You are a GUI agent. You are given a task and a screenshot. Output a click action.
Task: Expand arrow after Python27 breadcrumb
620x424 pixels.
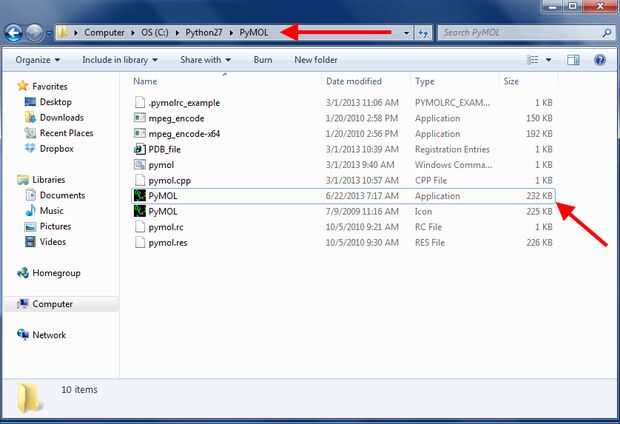coord(231,33)
